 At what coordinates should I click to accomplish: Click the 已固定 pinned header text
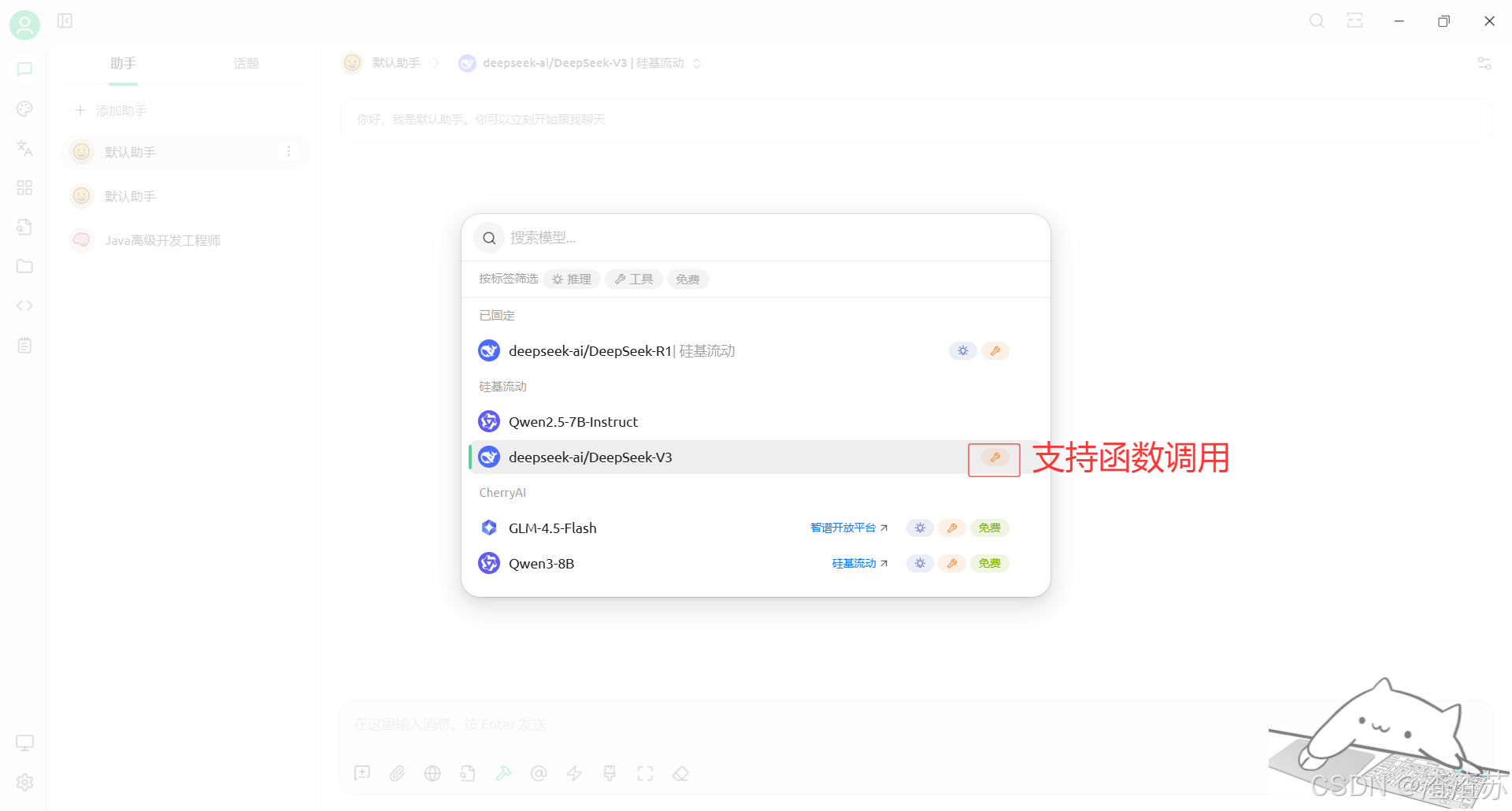[497, 315]
